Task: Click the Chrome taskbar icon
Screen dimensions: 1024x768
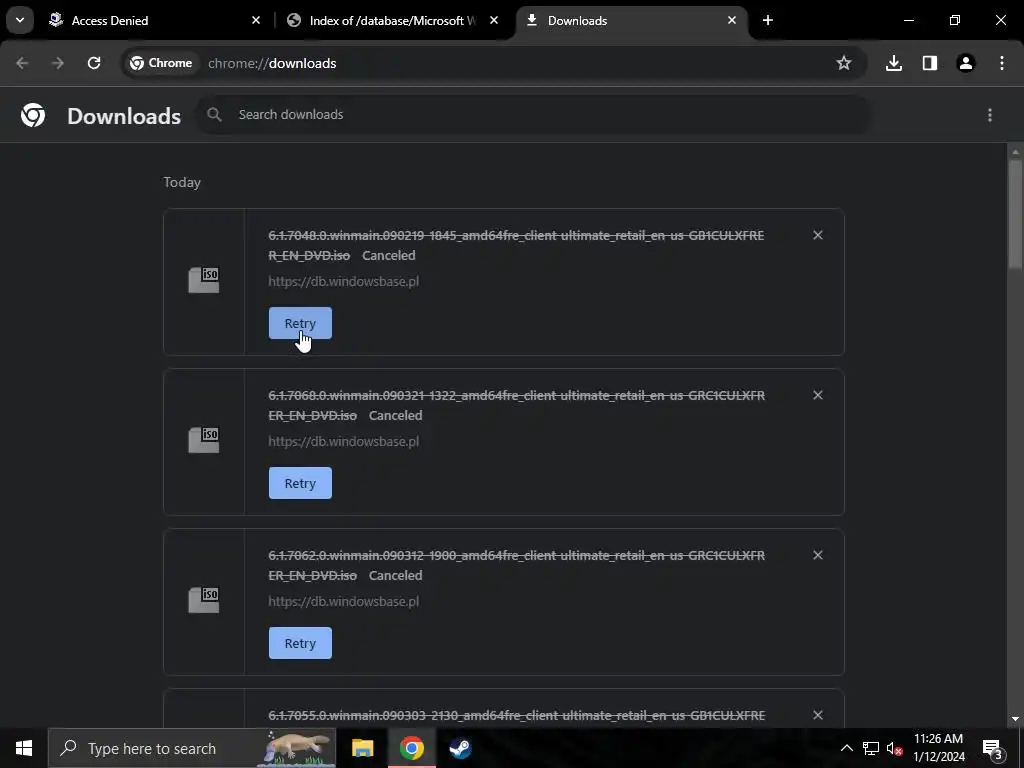Action: tap(411, 748)
